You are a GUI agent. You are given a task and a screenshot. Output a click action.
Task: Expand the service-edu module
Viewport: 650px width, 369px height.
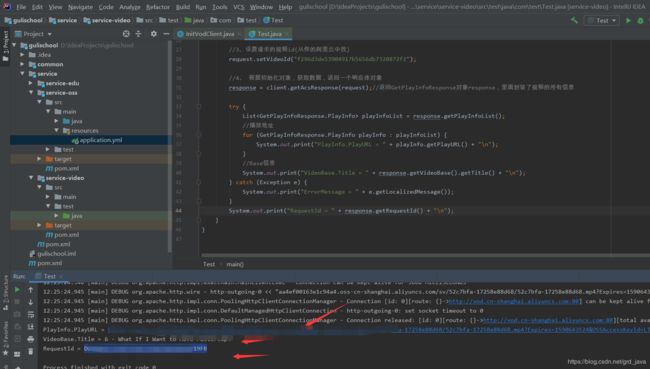tap(31, 83)
